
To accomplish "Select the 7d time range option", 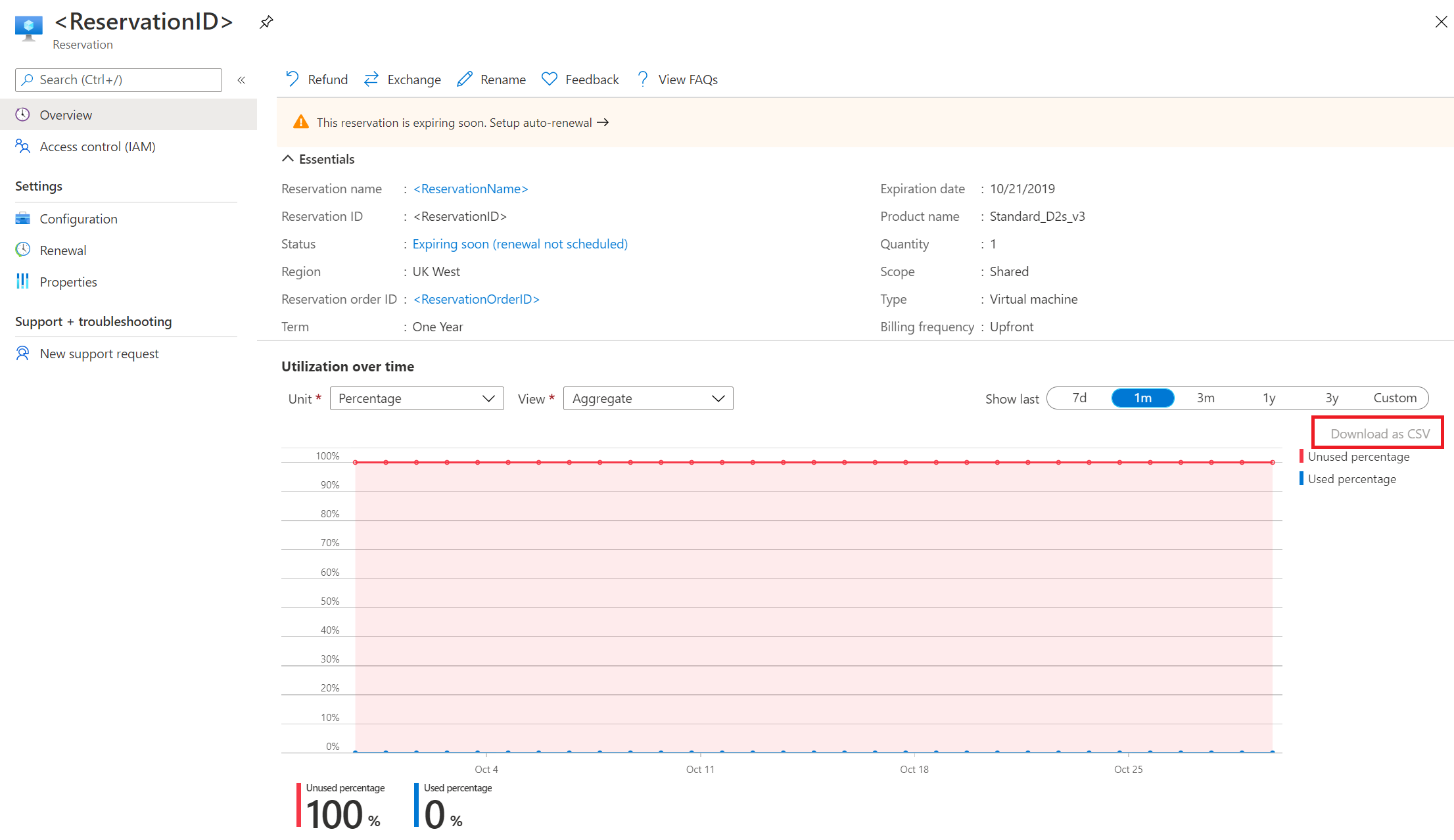I will coord(1079,398).
